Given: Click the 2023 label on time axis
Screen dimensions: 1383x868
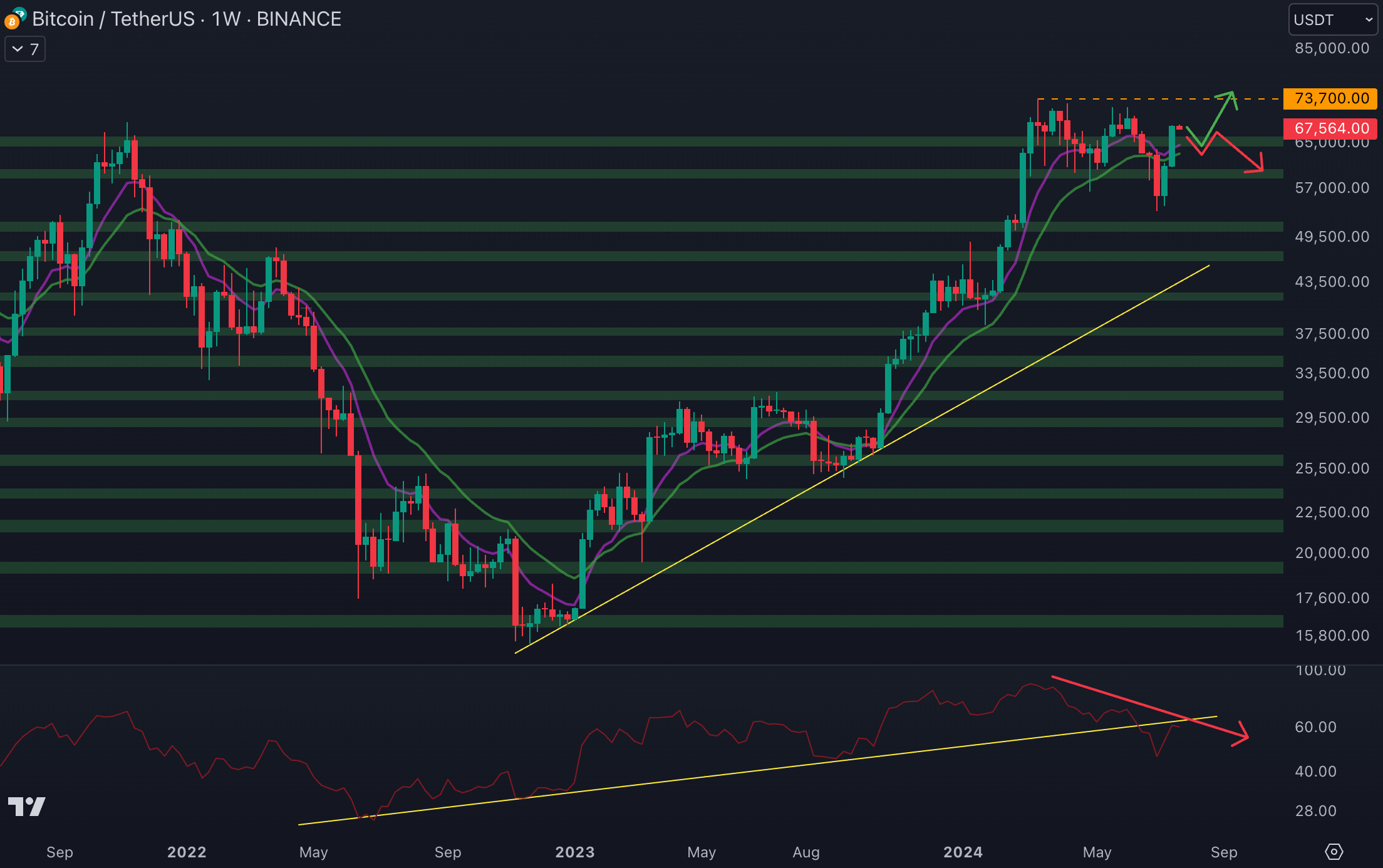Looking at the screenshot, I should pyautogui.click(x=574, y=852).
